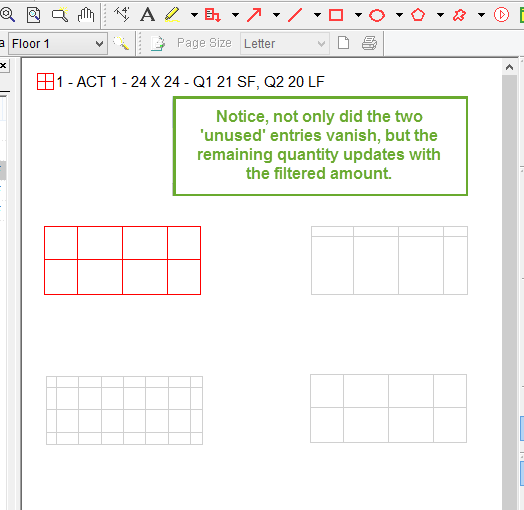The width and height of the screenshot is (524, 510).
Task: Click the red ACT 1 takeoff grid
Action: [x=122, y=260]
